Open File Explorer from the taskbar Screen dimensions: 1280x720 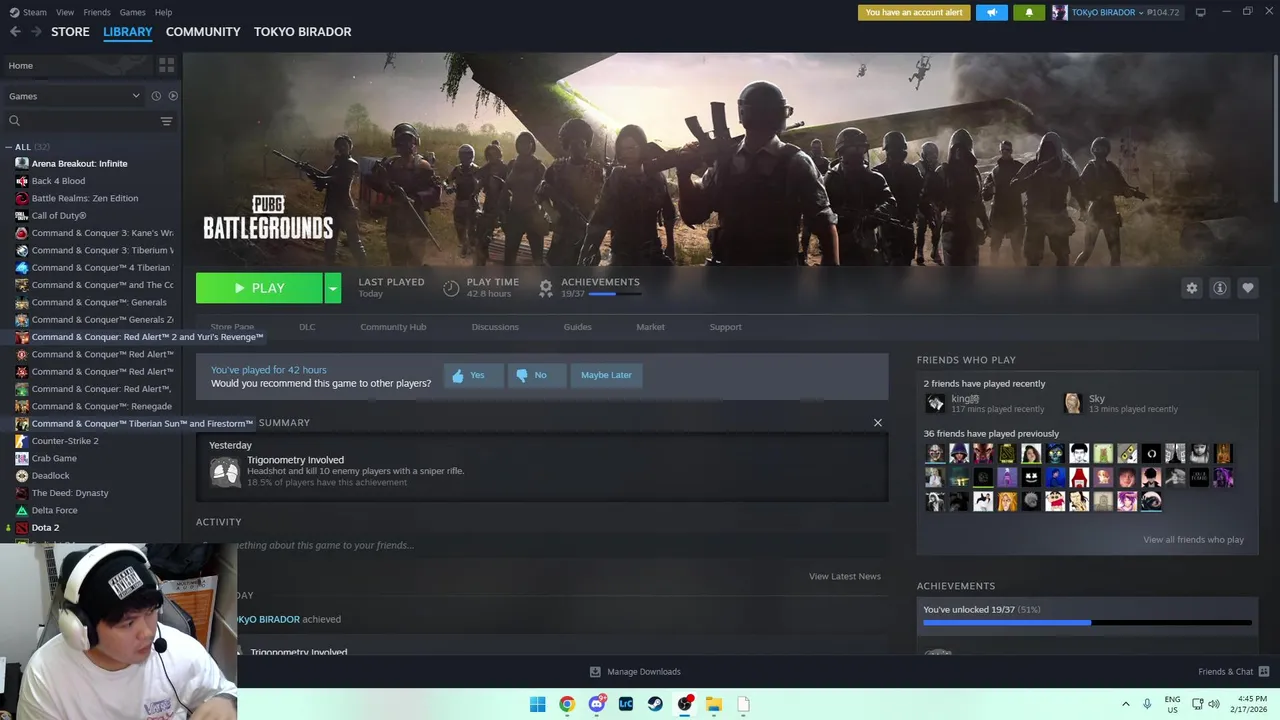point(714,704)
